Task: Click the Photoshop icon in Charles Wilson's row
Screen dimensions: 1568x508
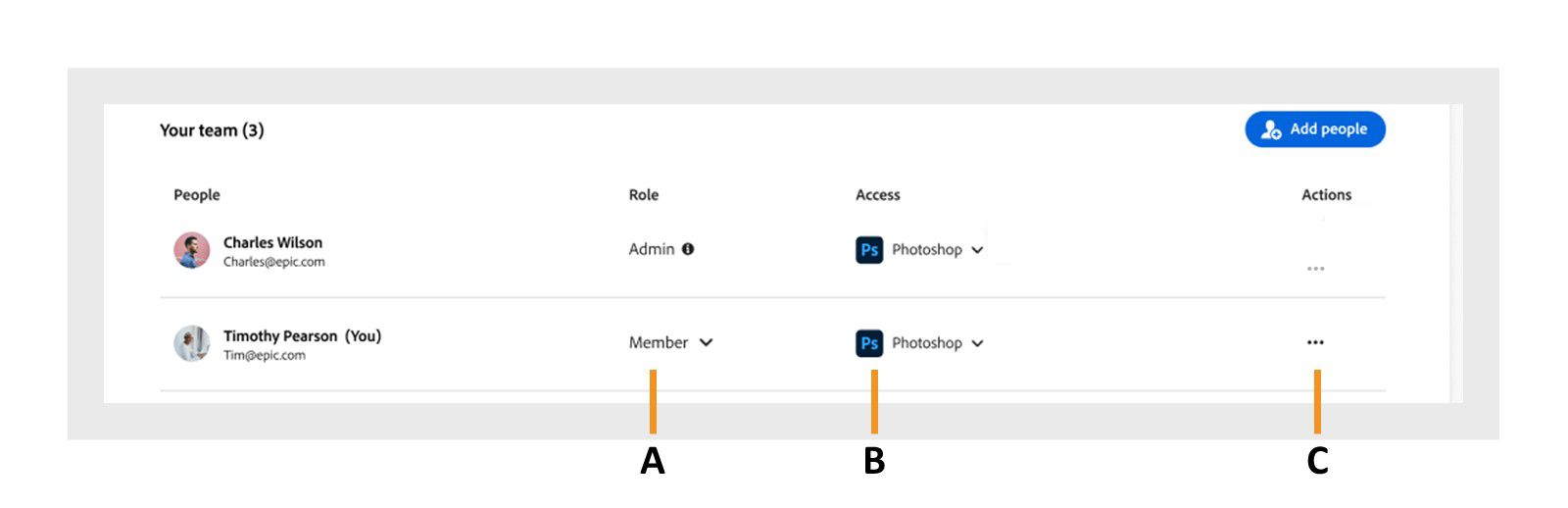Action: [x=869, y=250]
